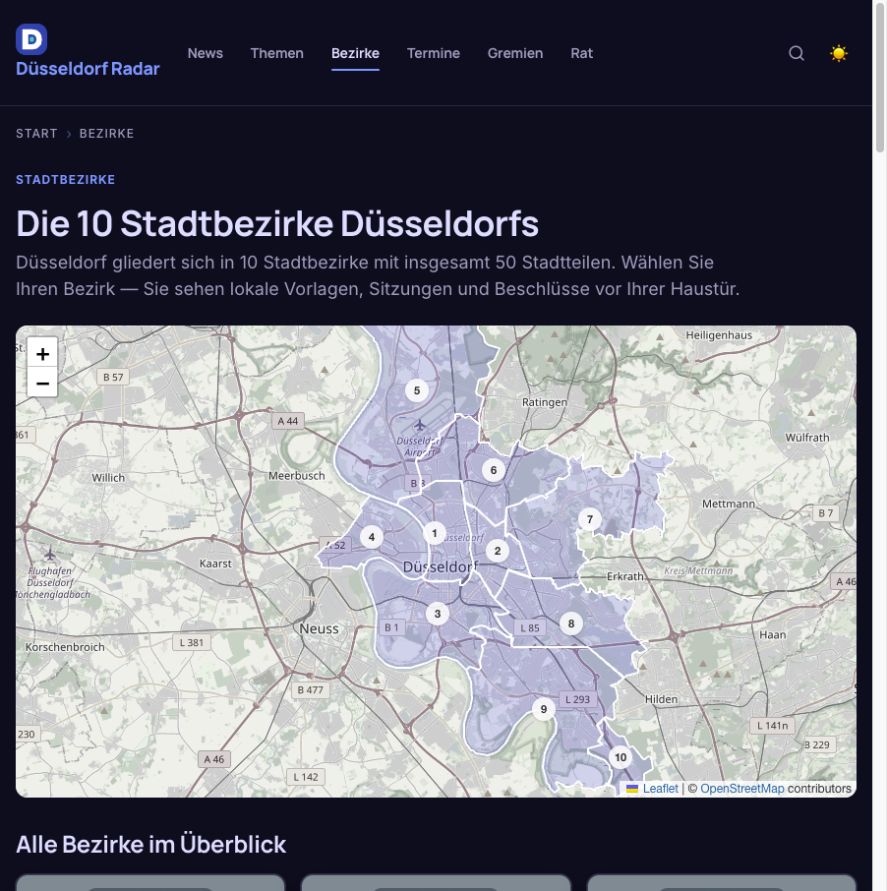Click the Korschenbroich label on the map
The width and height of the screenshot is (887, 891).
pos(65,647)
